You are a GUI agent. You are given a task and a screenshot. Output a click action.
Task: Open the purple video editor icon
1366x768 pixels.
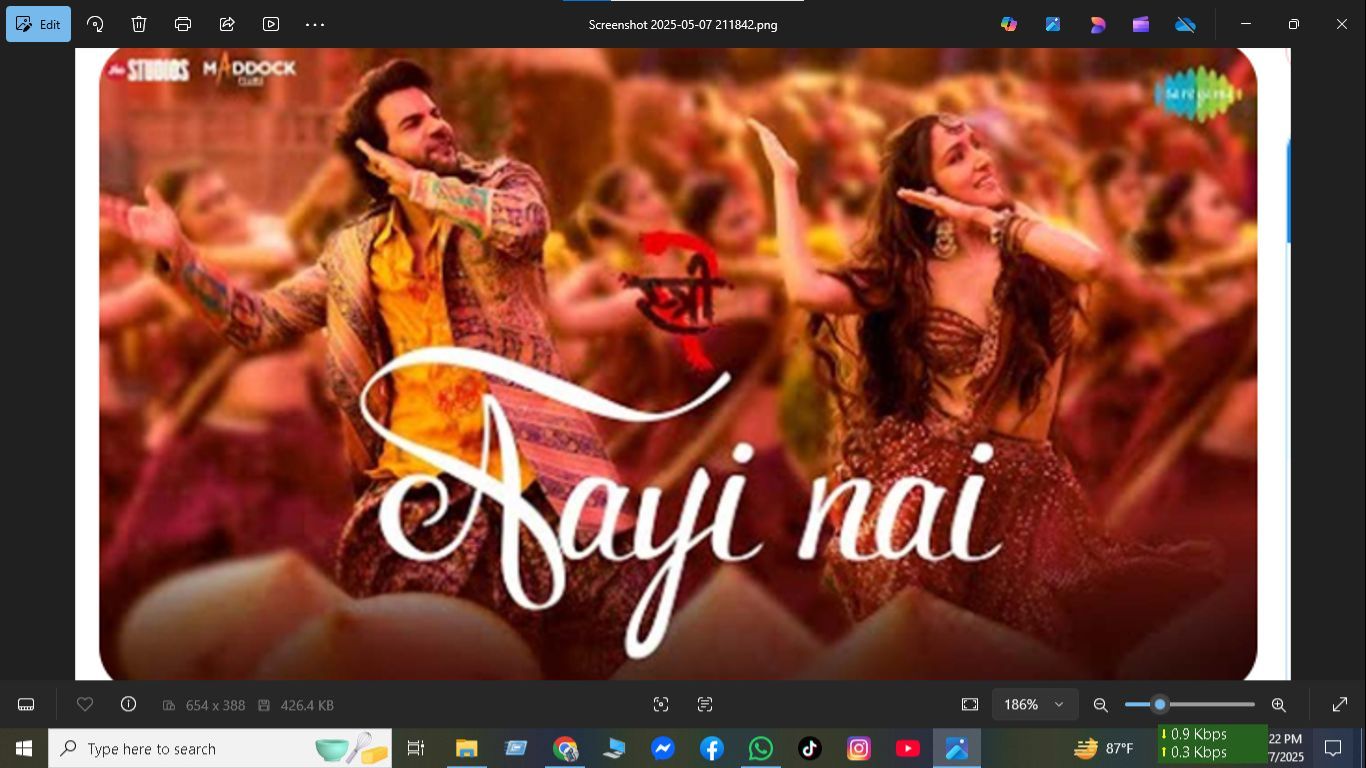point(1141,24)
